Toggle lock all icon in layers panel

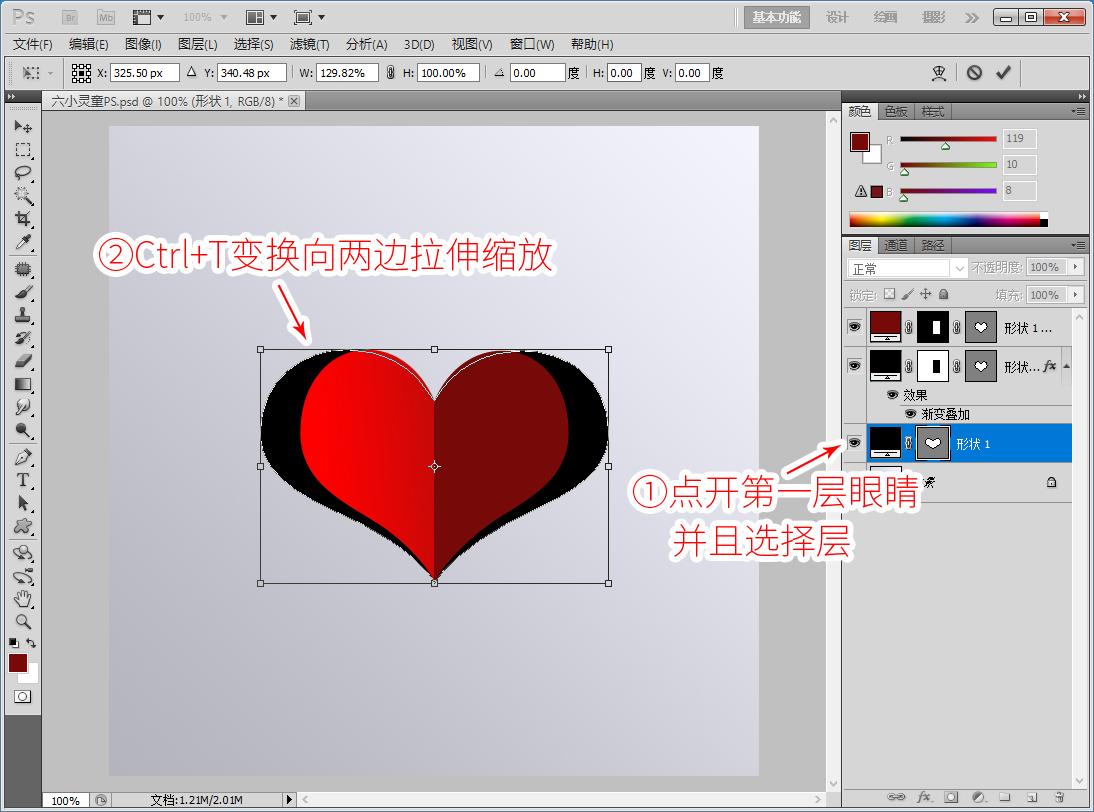tap(943, 294)
